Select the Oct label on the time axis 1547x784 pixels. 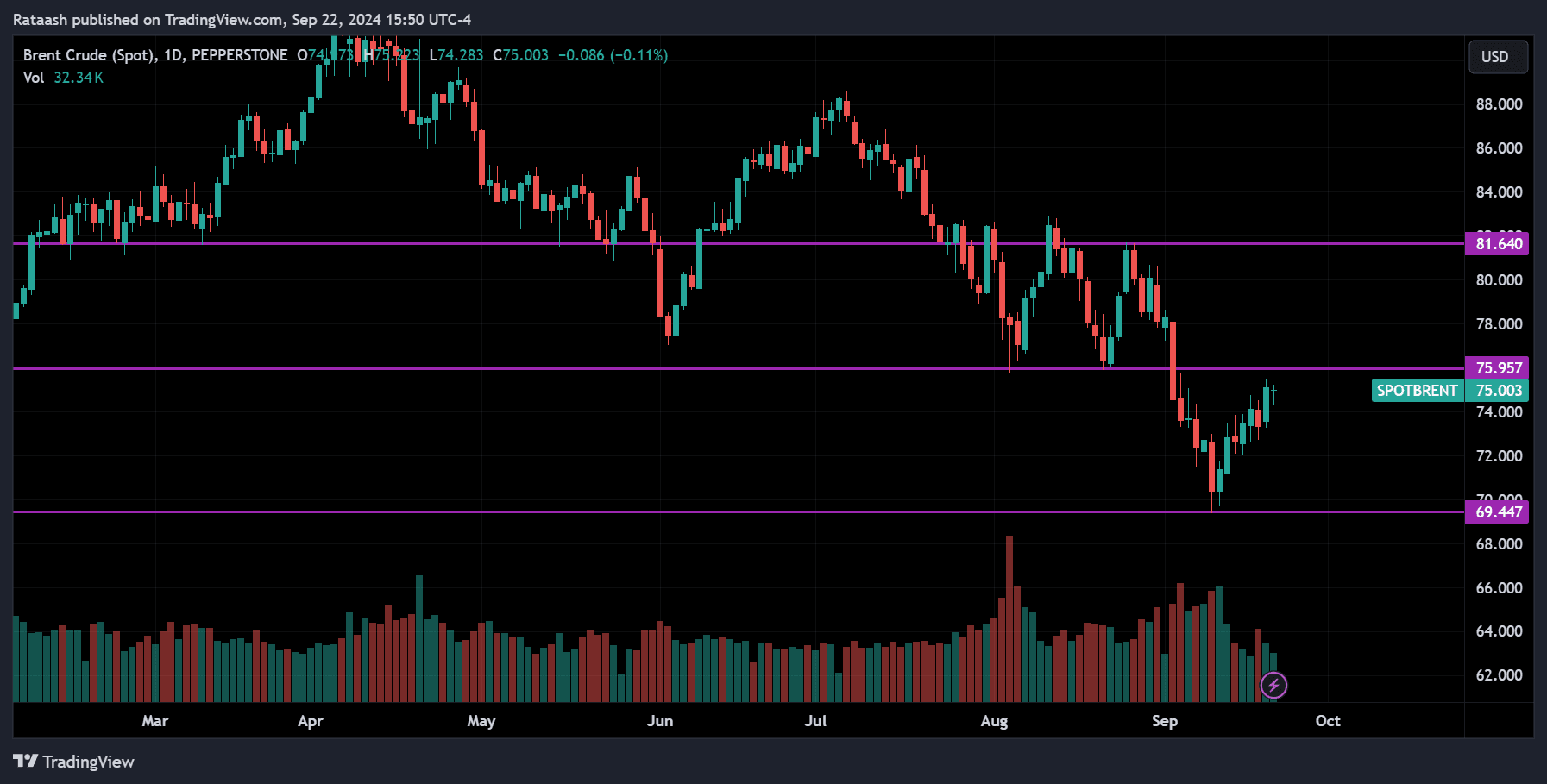[1327, 721]
